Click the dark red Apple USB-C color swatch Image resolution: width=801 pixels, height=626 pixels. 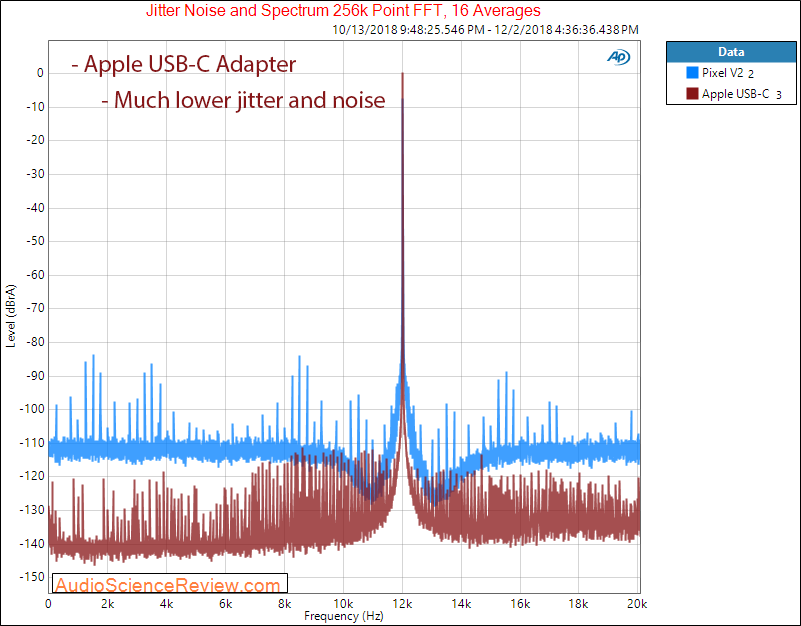point(692,94)
